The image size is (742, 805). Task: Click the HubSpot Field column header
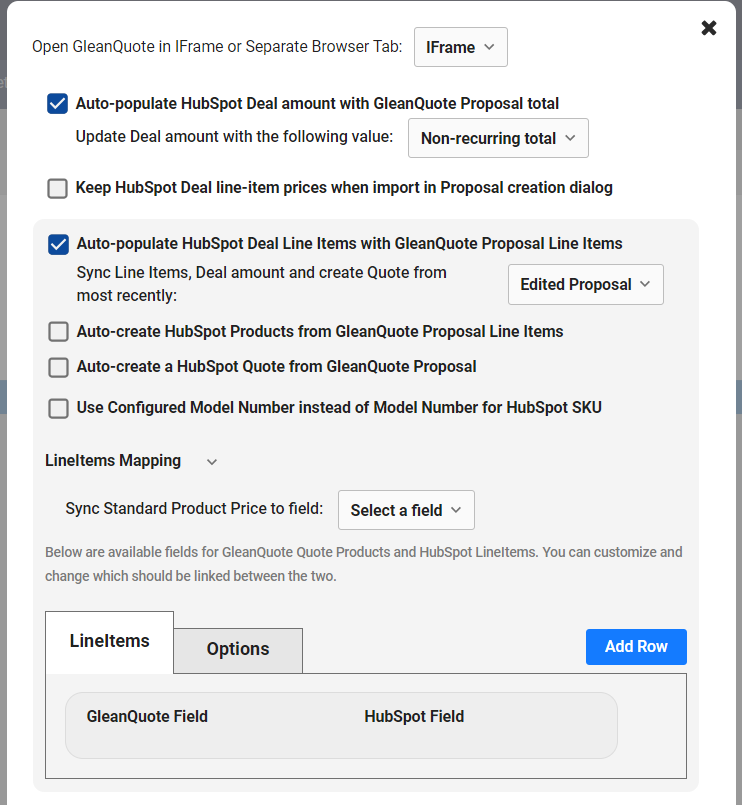click(x=414, y=717)
